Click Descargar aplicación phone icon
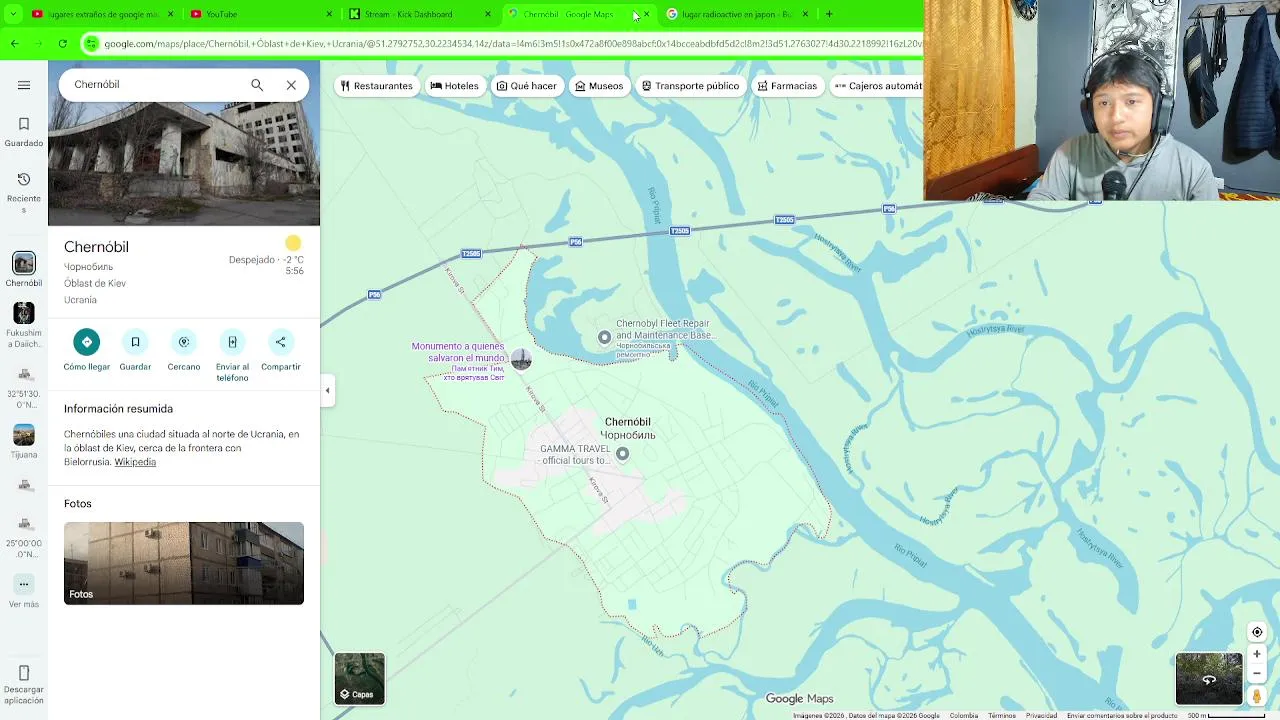The height and width of the screenshot is (720, 1280). [x=24, y=684]
